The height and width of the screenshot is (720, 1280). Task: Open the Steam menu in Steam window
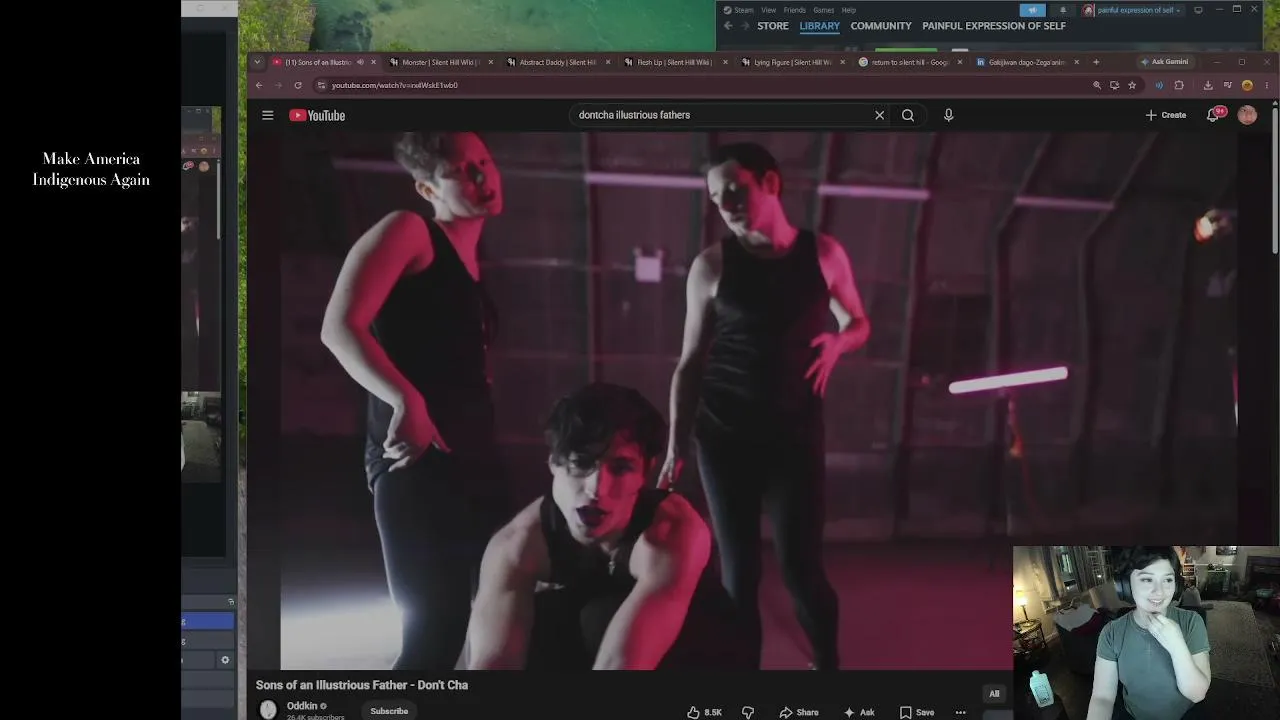click(739, 10)
